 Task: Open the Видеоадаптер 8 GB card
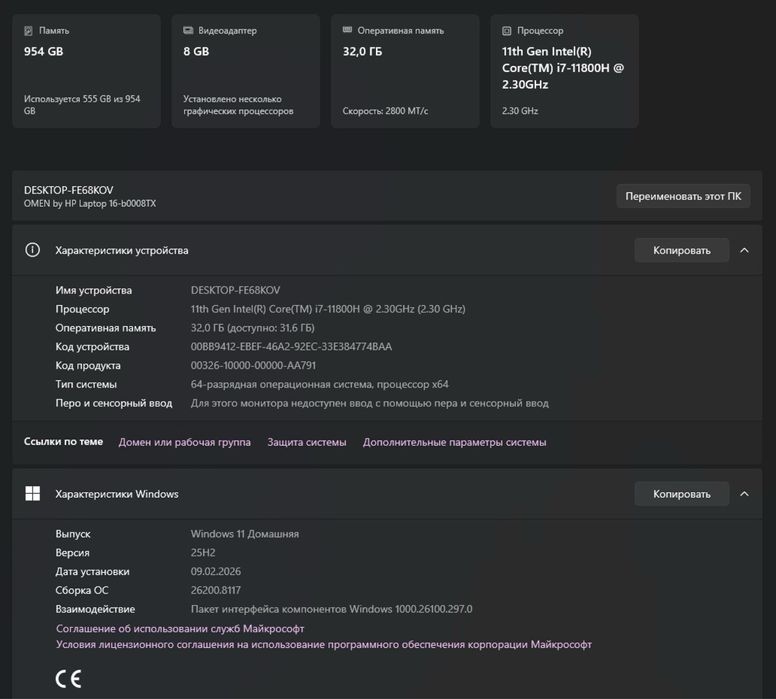pos(246,71)
